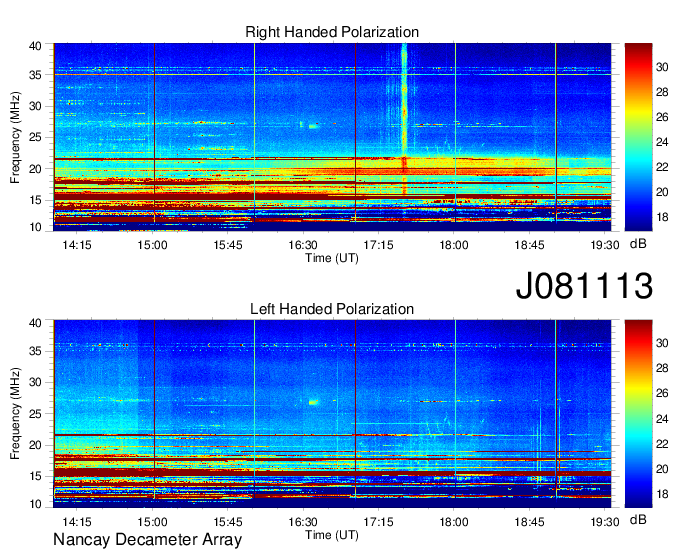
Task: Click the small yellow blob near 27 MHz in Left Handed spectrogram
Action: click(313, 402)
